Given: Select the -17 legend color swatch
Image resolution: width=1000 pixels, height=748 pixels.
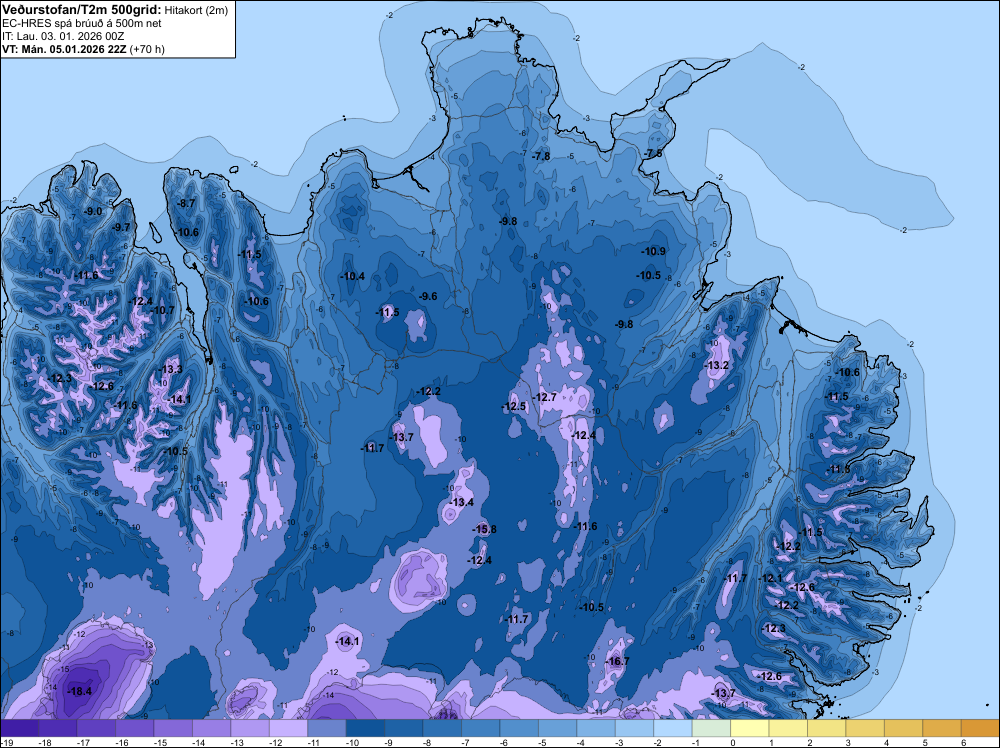Looking at the screenshot, I should 96,728.
